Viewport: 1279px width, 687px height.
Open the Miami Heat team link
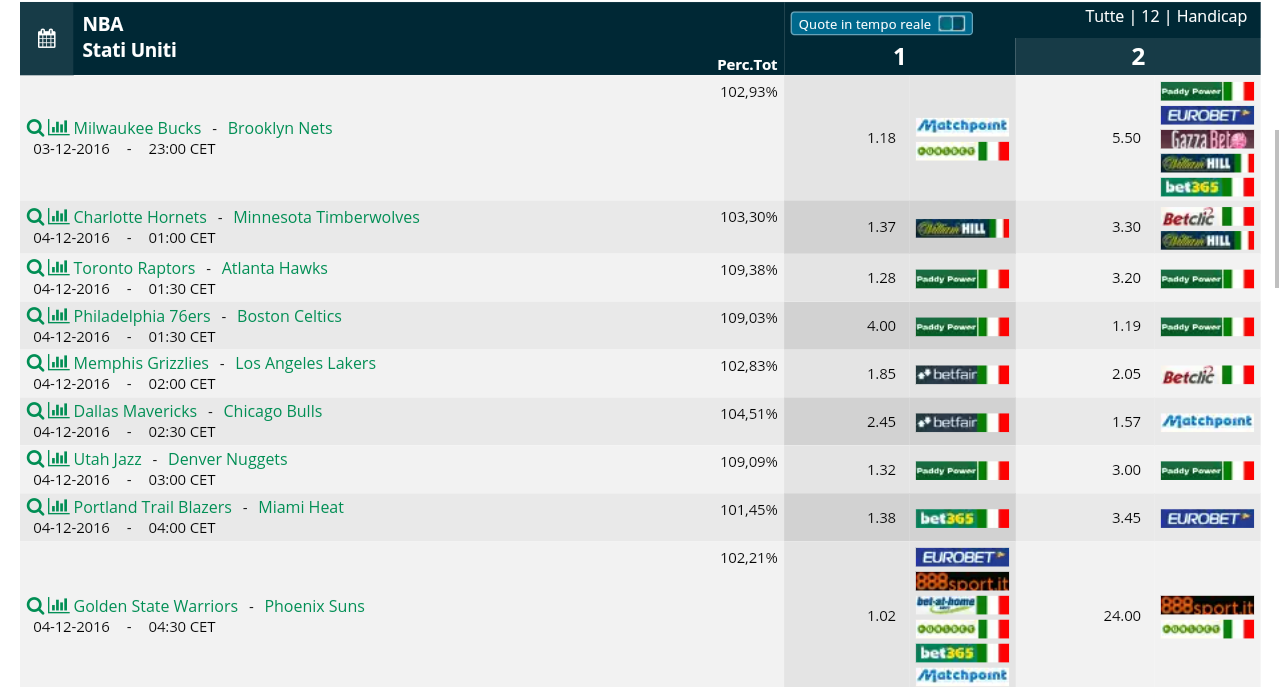pyautogui.click(x=301, y=507)
